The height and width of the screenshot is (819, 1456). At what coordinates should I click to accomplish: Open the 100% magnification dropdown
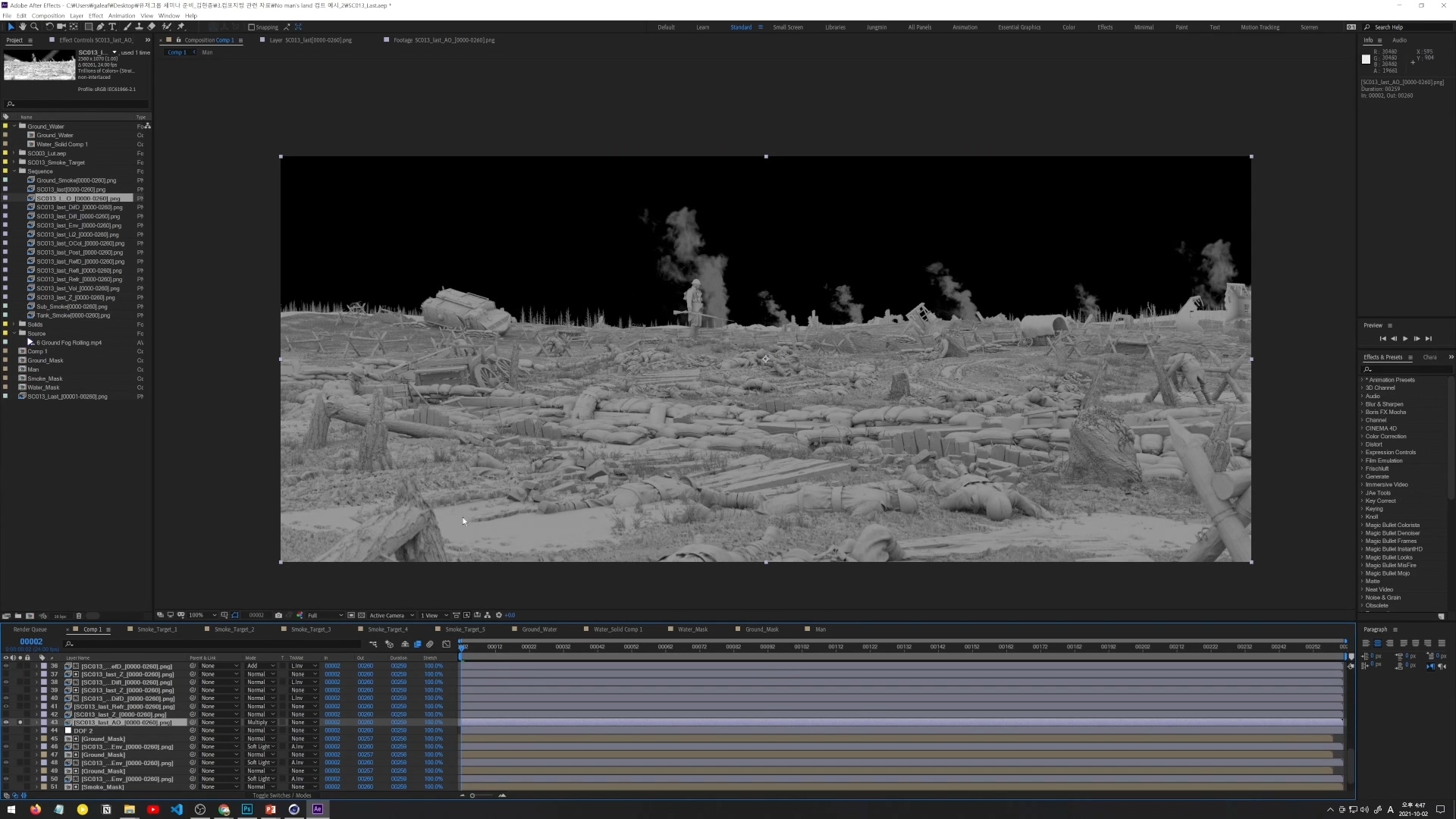(x=201, y=615)
